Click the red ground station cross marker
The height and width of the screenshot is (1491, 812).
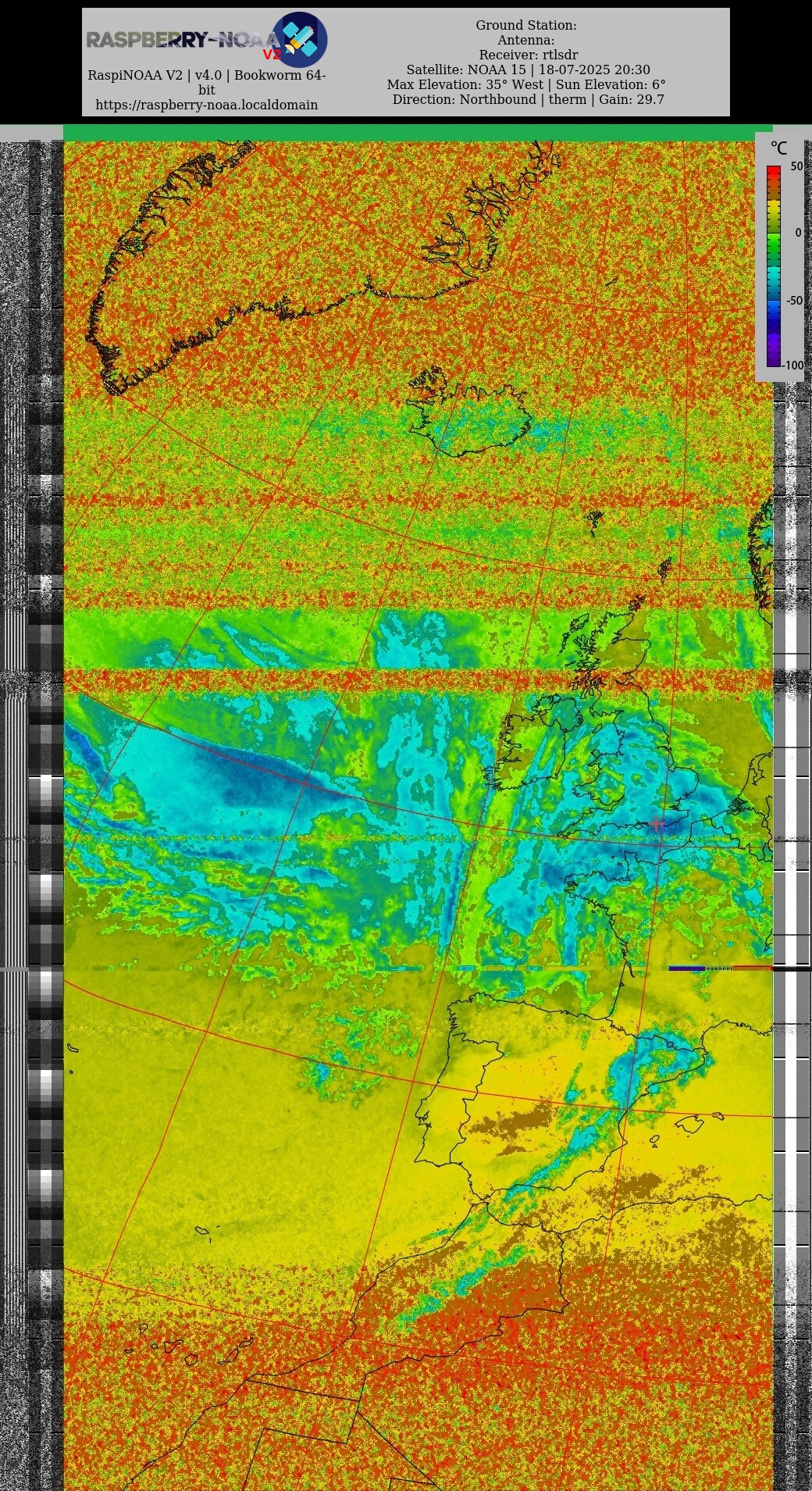pos(656,823)
